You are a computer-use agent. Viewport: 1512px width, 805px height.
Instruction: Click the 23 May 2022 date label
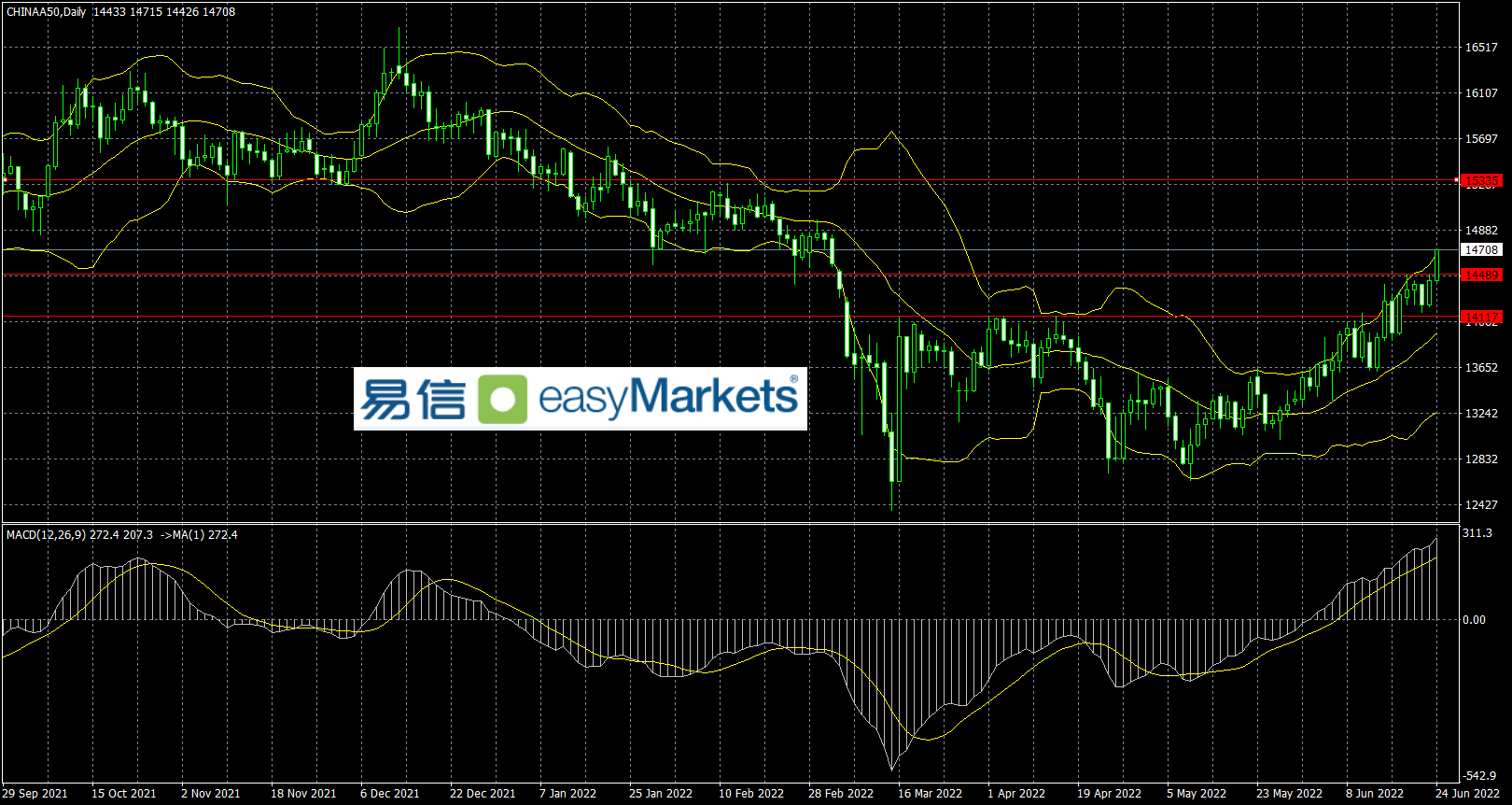[1290, 794]
